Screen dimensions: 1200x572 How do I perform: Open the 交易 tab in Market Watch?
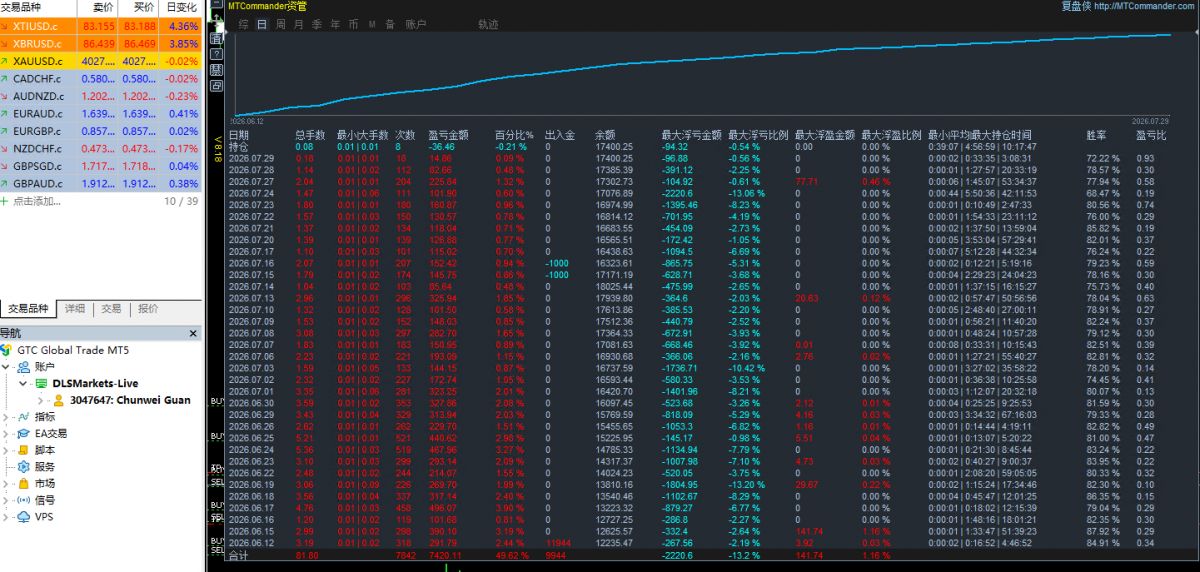pos(111,309)
